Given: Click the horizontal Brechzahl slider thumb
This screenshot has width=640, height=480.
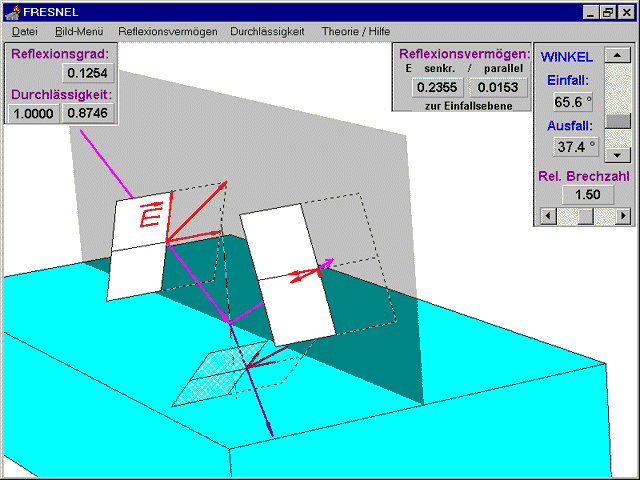Looking at the screenshot, I should 585,216.
